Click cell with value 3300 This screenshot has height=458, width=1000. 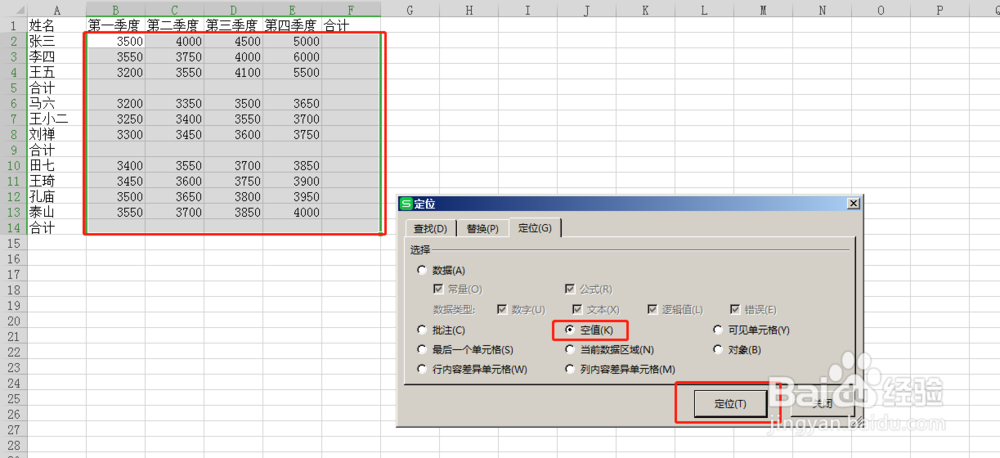tap(116, 134)
